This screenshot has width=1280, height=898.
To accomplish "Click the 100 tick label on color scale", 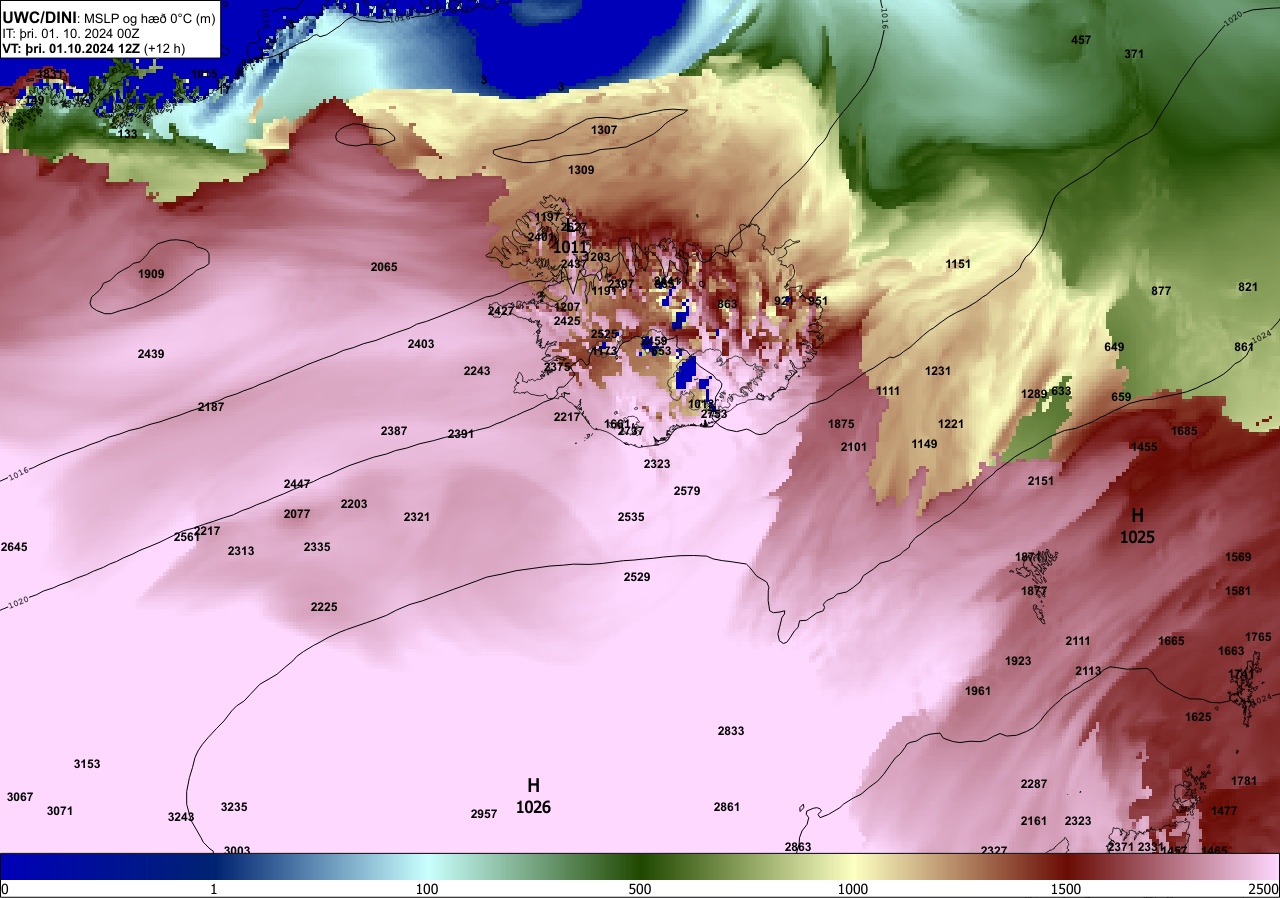I will click(427, 889).
